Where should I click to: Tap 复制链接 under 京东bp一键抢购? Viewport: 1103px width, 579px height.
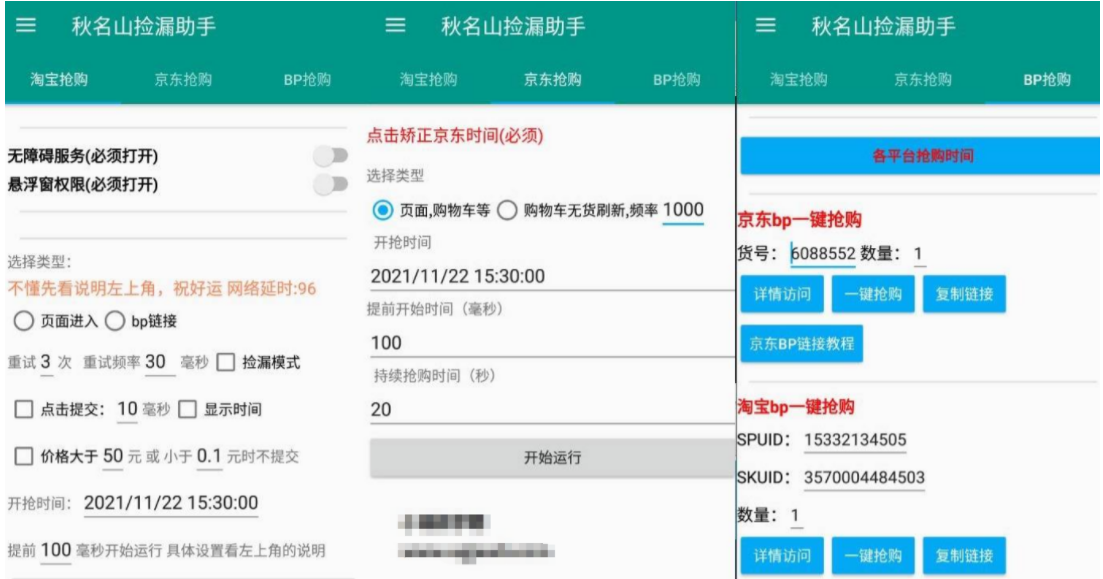tap(964, 294)
